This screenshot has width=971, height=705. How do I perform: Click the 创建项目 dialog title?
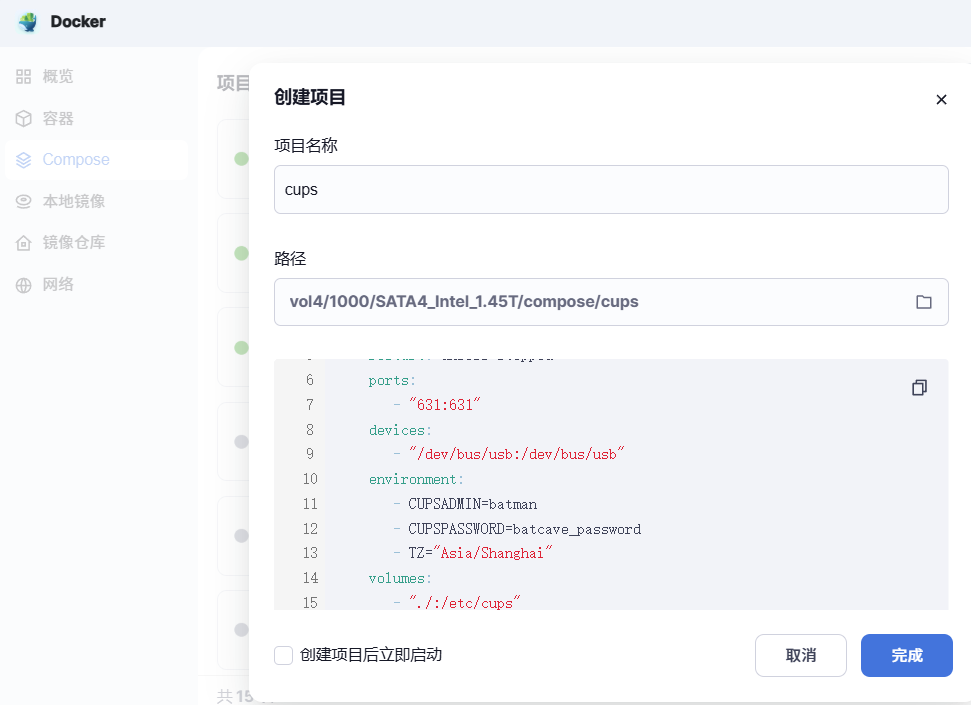[310, 97]
